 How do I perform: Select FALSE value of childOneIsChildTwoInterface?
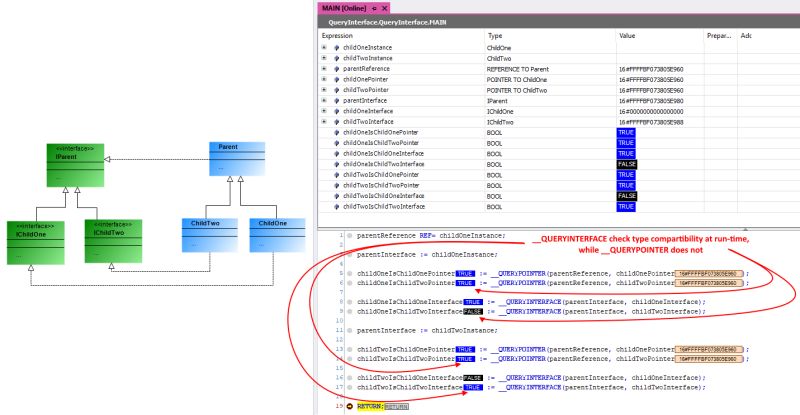coord(627,164)
